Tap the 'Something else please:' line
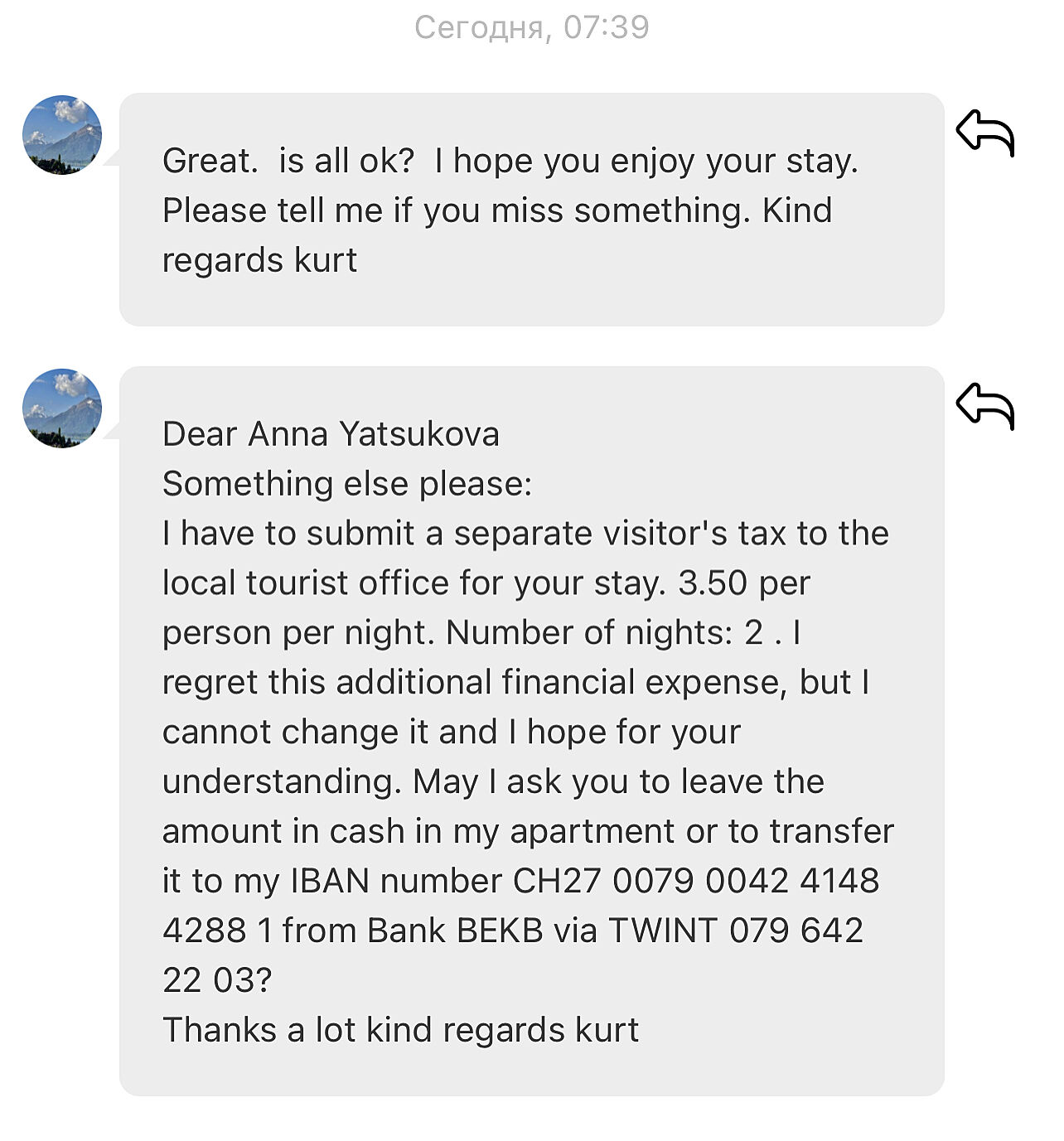This screenshot has width=1064, height=1141. point(346,484)
